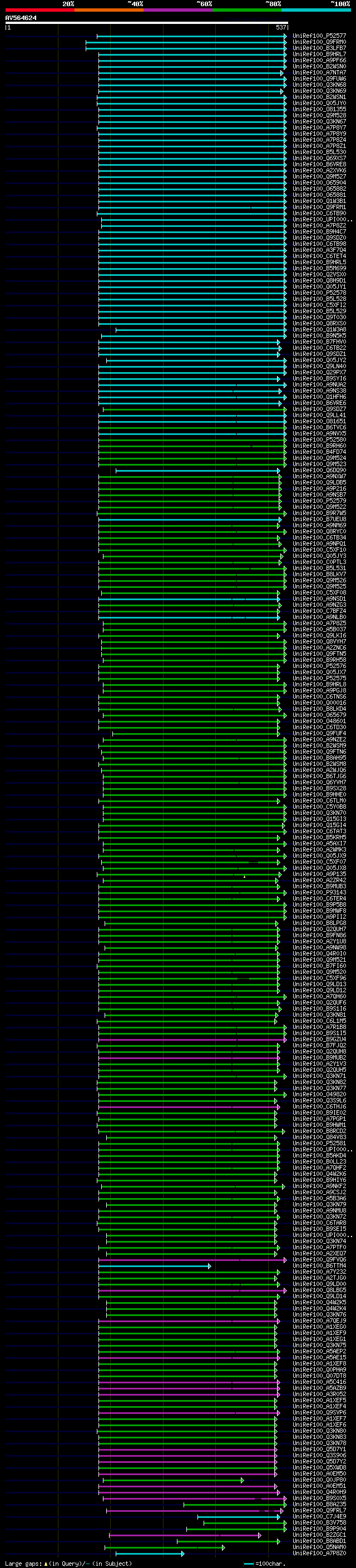Image resolution: width=356 pixels, height=1568 pixels.
Task: Open hit UniRef100_A9PF66
Action: [x=319, y=60]
